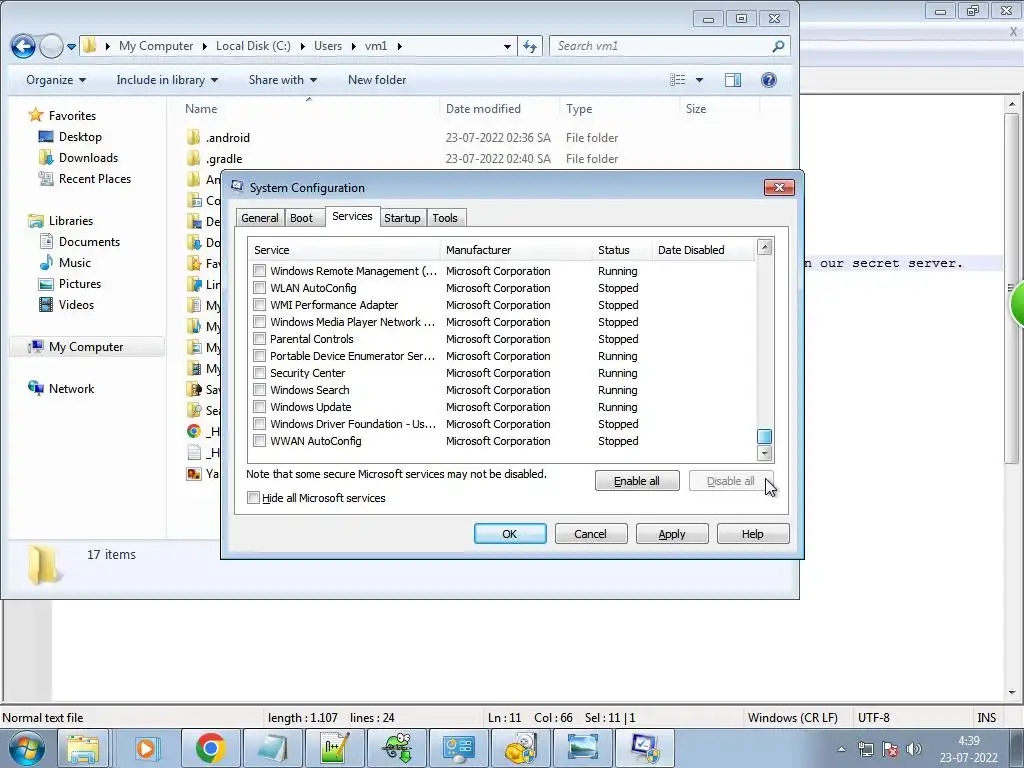Open Google Chrome from the taskbar
The image size is (1024, 768).
(x=210, y=748)
